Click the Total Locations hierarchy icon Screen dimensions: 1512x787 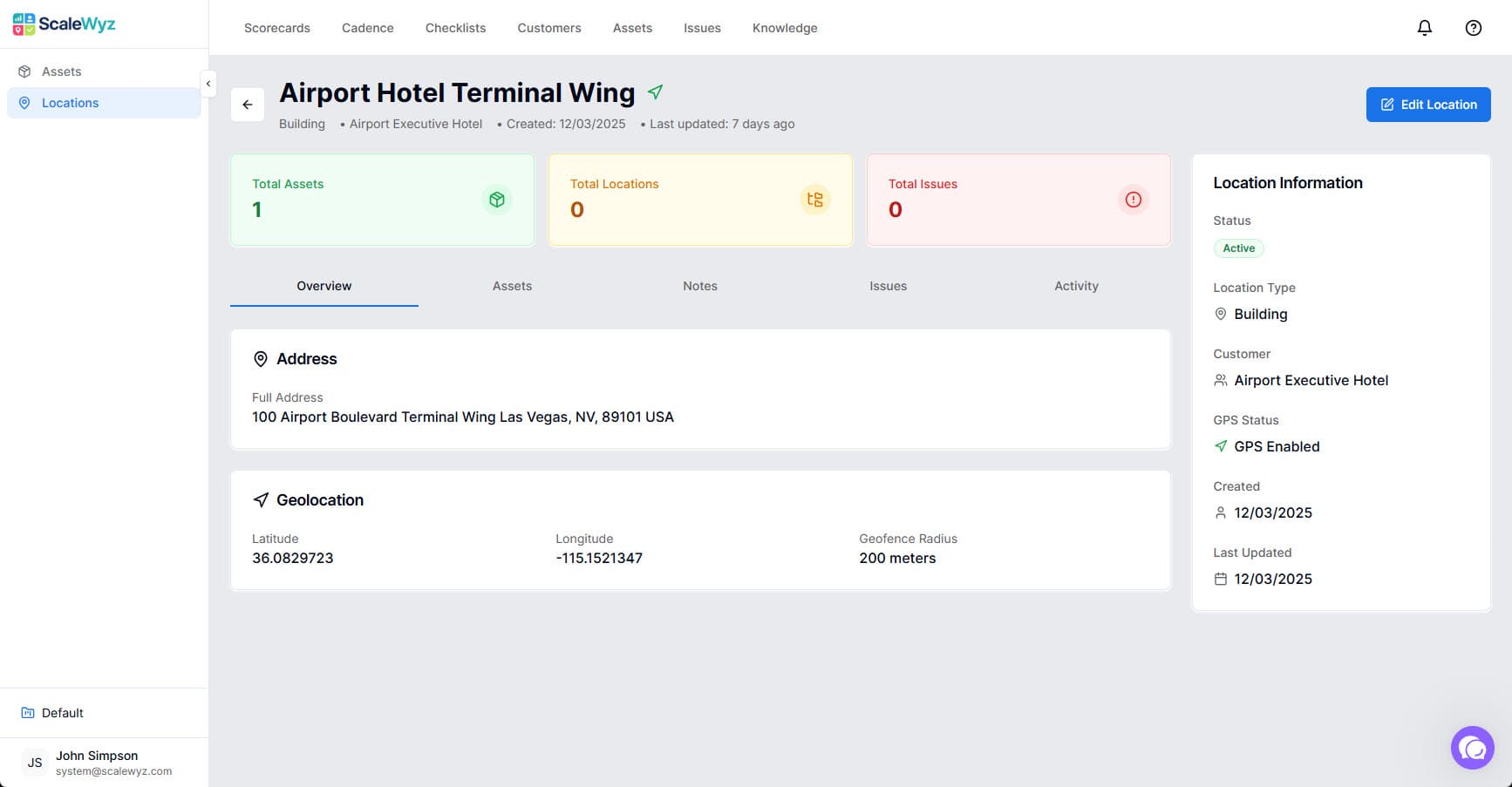[x=814, y=200]
